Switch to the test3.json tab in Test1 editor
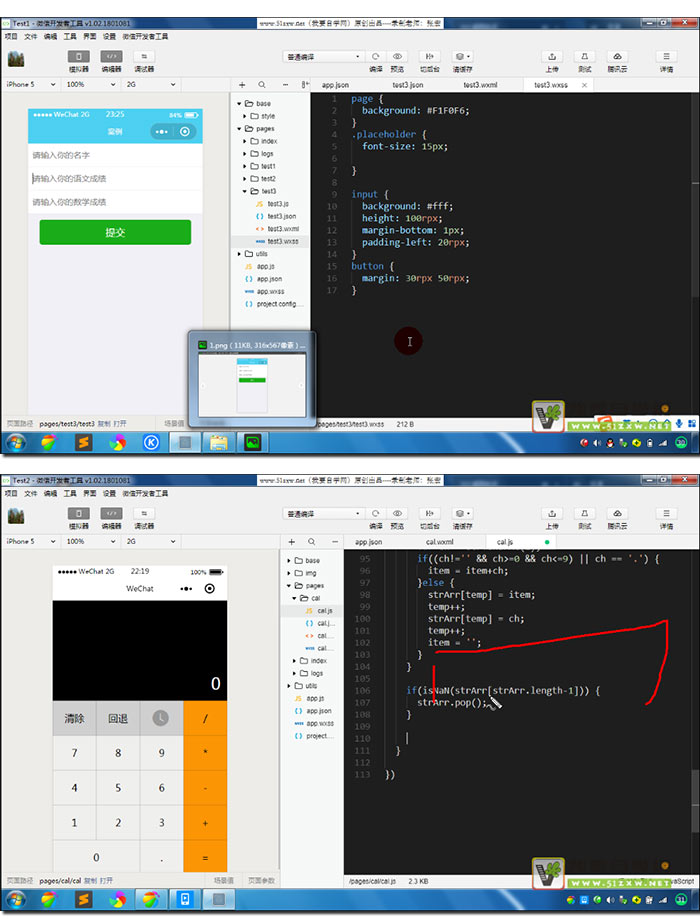Image resolution: width=700 pixels, height=924 pixels. [x=408, y=85]
